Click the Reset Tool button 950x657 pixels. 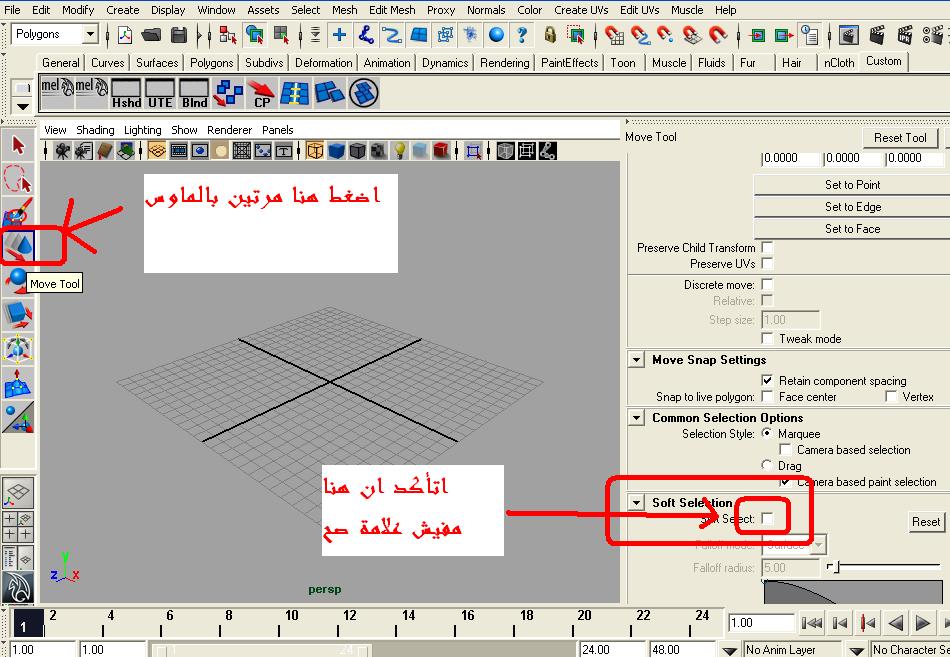point(900,138)
